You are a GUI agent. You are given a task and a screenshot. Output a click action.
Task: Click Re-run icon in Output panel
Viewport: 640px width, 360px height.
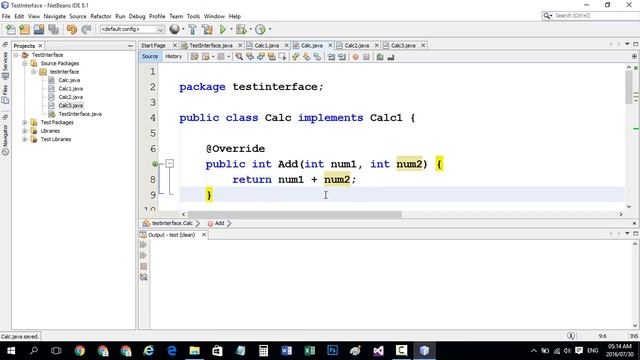tap(143, 244)
